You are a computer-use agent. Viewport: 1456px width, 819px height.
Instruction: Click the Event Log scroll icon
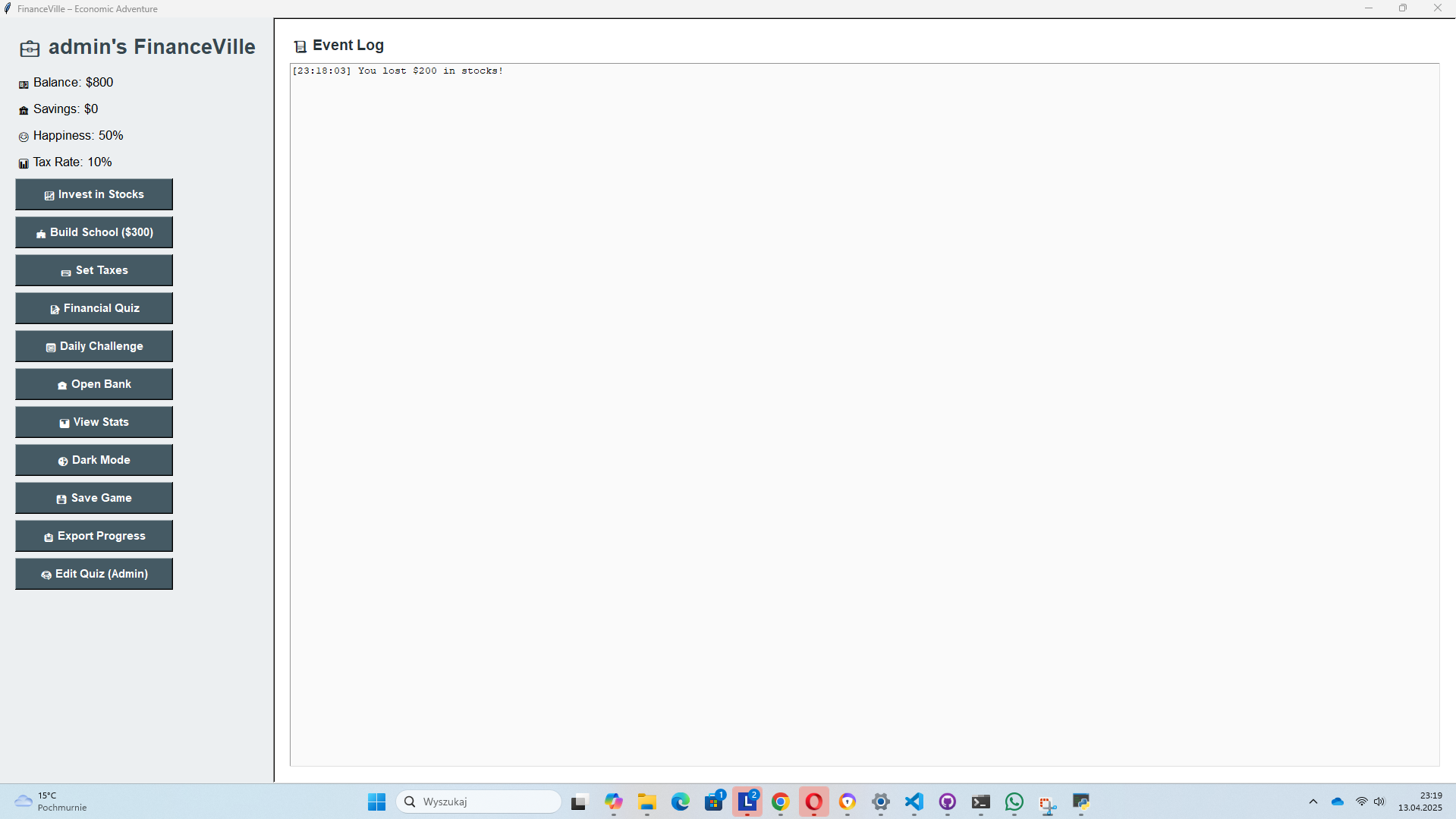pos(300,47)
